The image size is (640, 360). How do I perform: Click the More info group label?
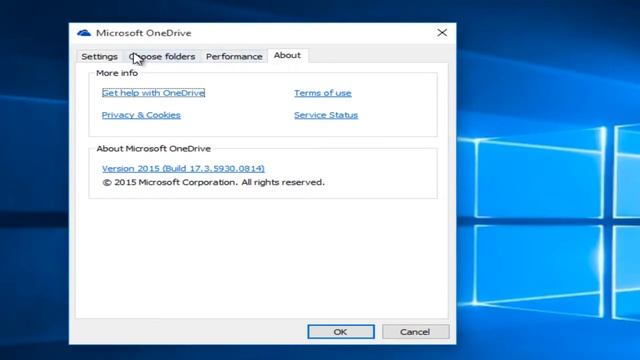tap(117, 73)
